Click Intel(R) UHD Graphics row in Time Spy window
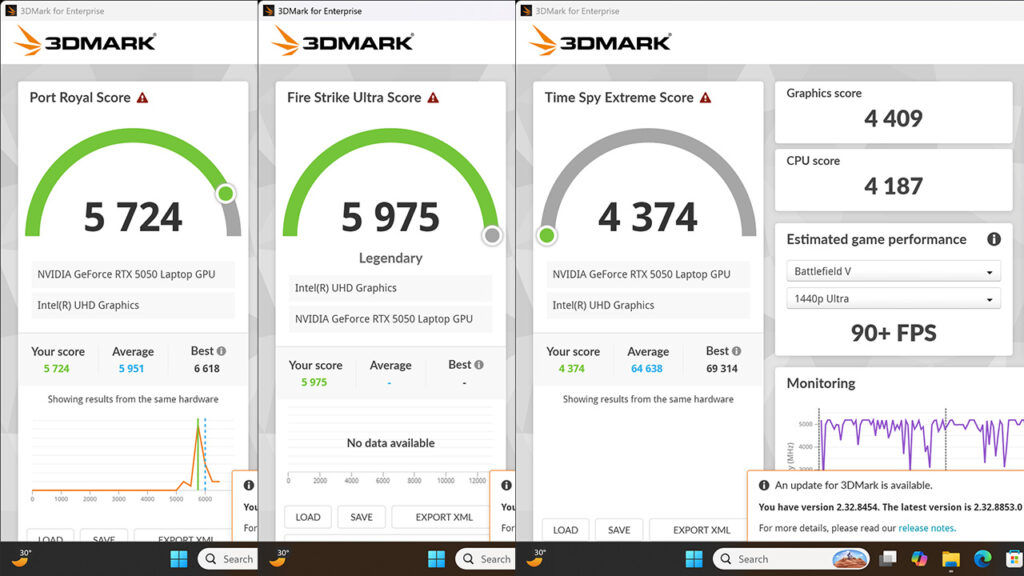1024x576 pixels. click(x=648, y=305)
